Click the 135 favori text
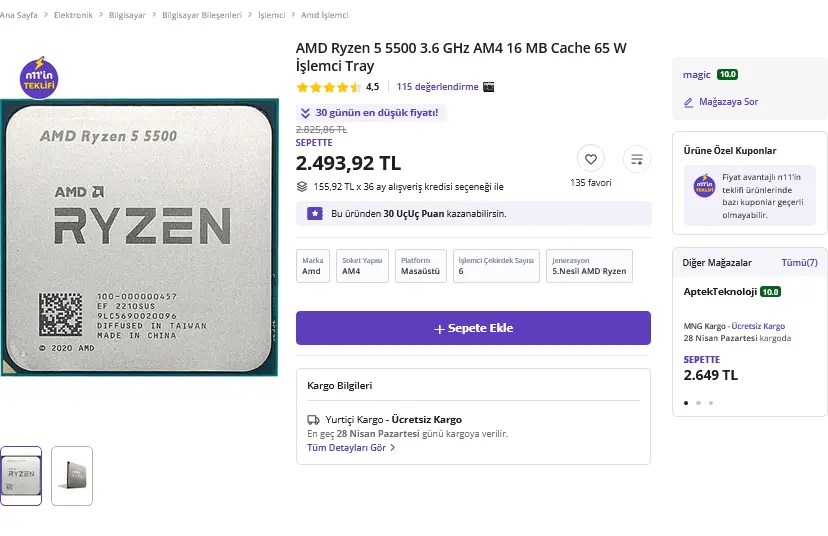Viewport: 828px width, 536px height. click(x=590, y=183)
